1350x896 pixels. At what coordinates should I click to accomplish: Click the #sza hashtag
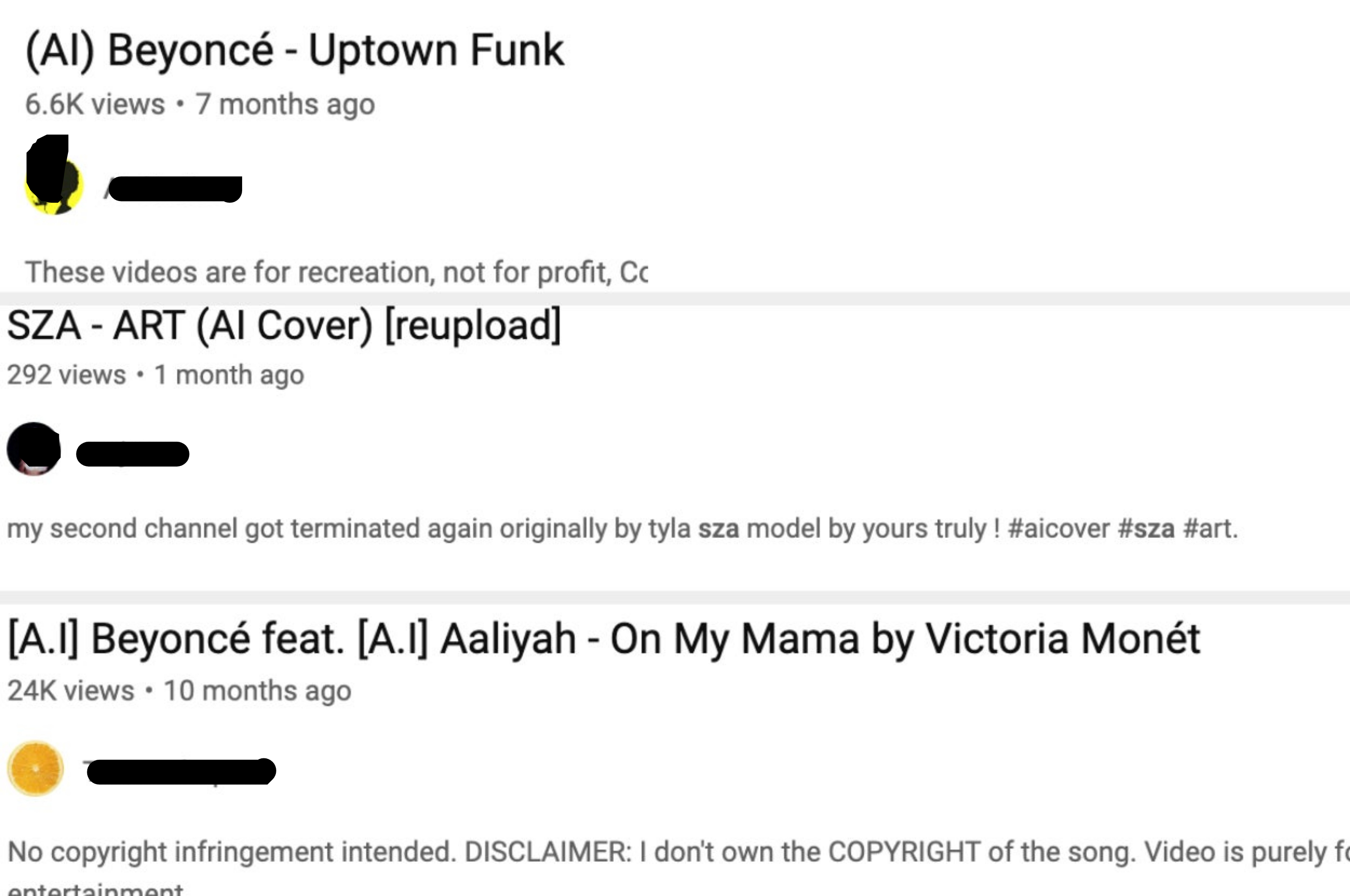coord(1147,529)
